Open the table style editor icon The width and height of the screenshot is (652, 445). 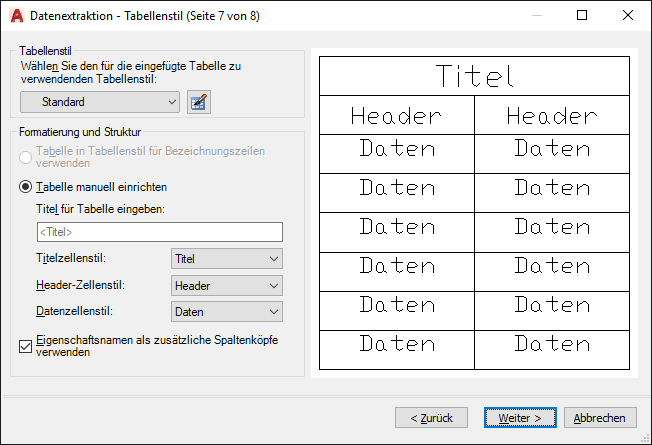click(198, 101)
